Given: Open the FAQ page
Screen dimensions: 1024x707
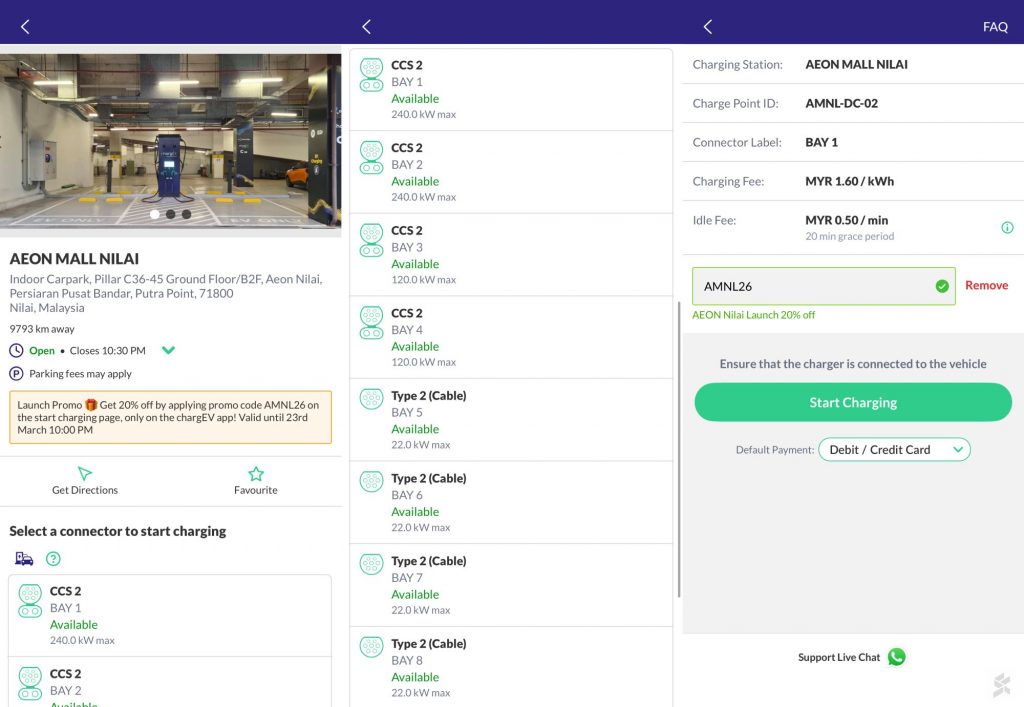Looking at the screenshot, I should pos(995,27).
